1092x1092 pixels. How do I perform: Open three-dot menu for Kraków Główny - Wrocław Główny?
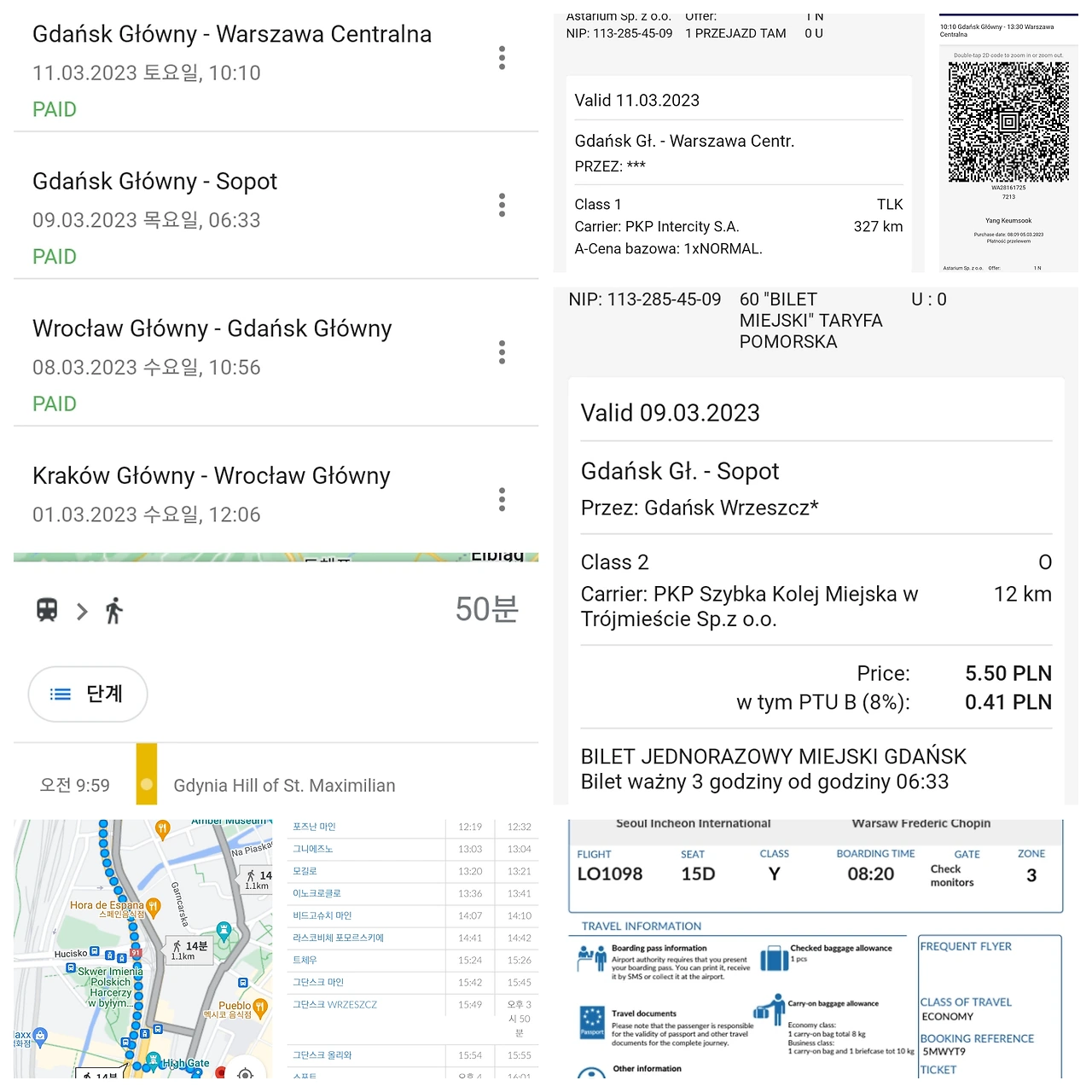pos(502,499)
